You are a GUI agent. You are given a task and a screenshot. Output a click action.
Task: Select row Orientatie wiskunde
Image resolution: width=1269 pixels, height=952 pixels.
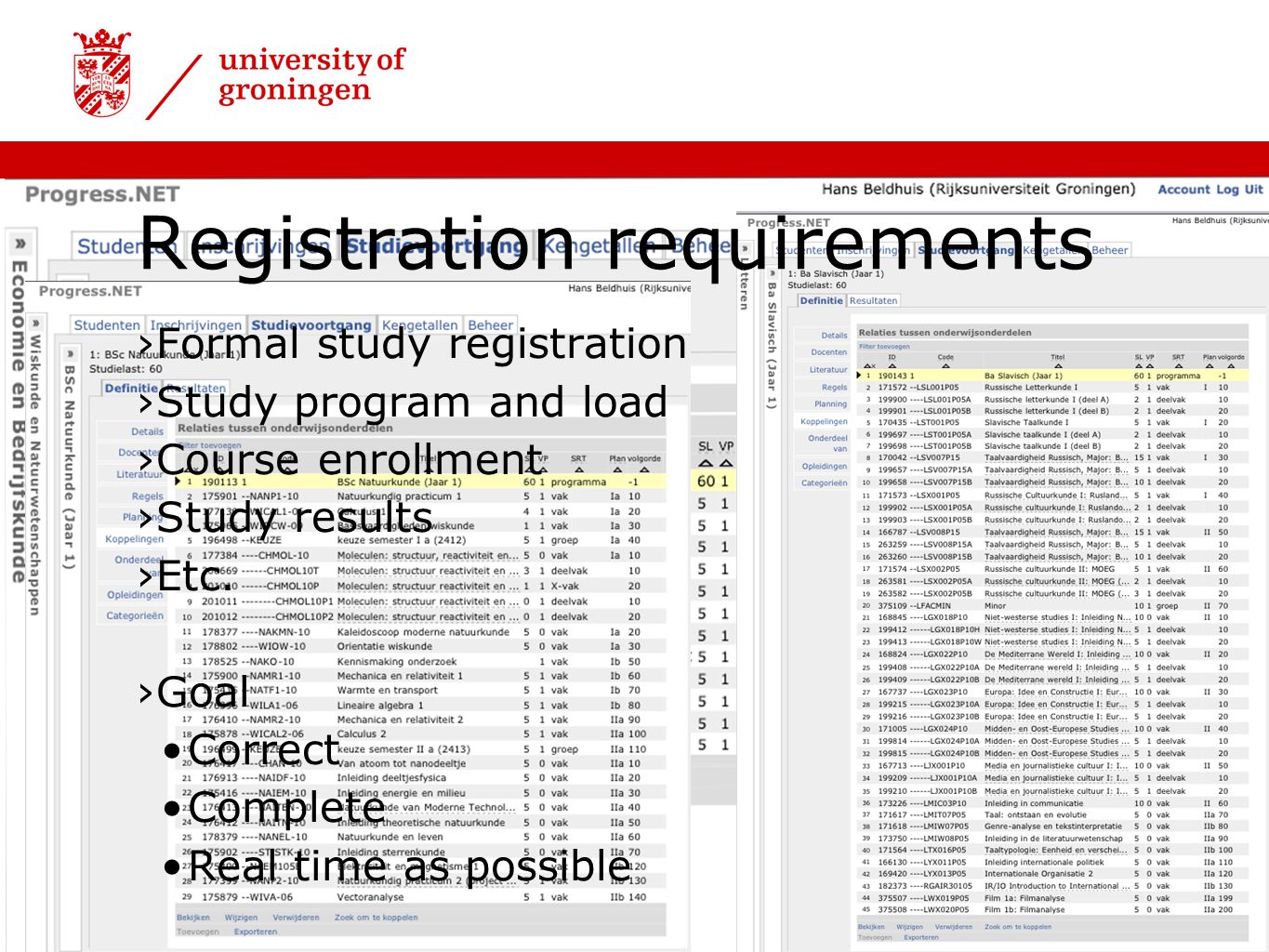pos(420,646)
